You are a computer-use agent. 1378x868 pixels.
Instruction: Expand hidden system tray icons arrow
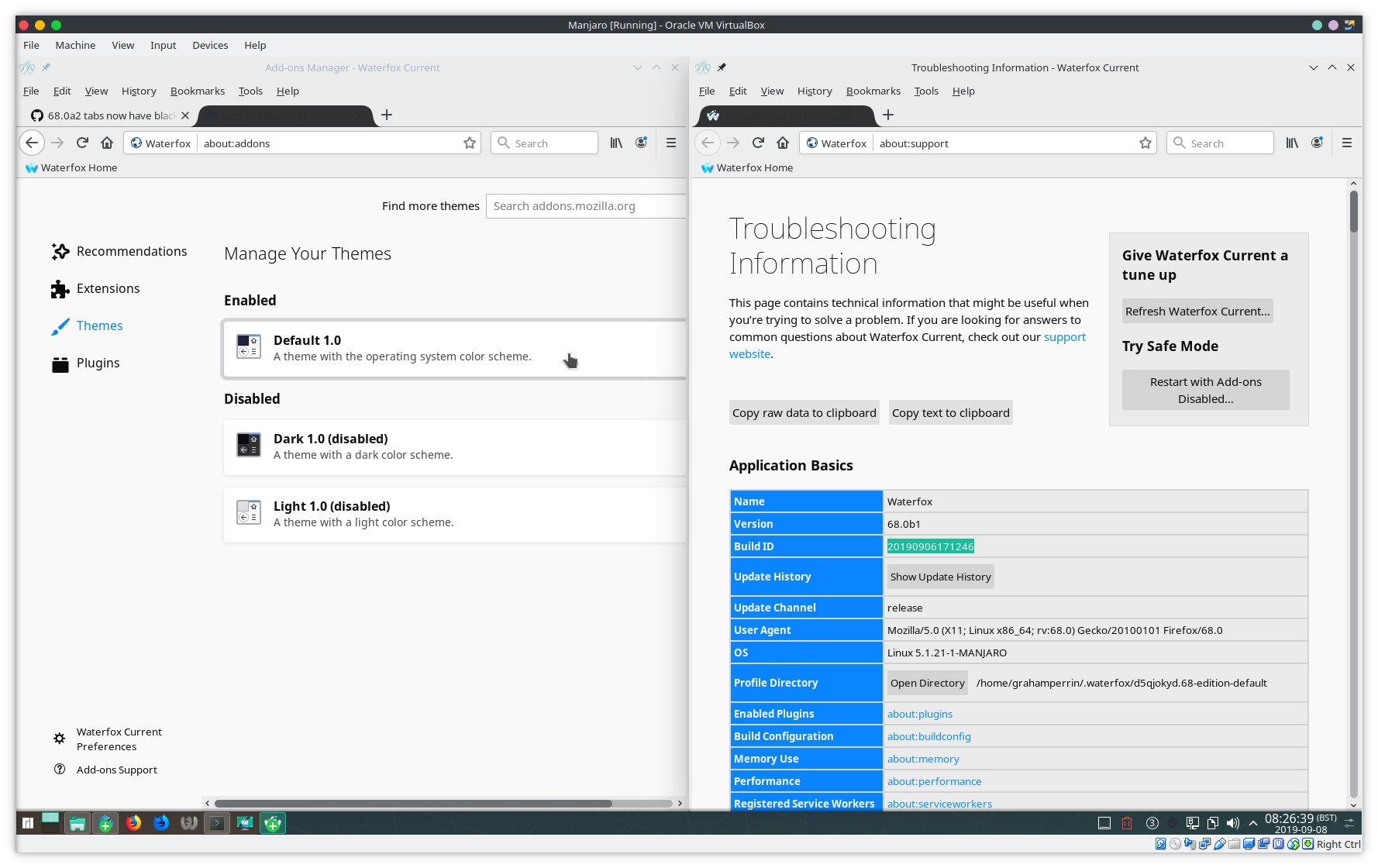[1253, 823]
